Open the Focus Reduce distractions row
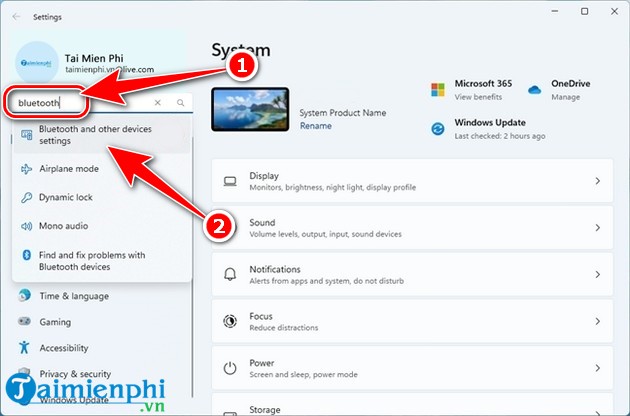 click(x=412, y=321)
